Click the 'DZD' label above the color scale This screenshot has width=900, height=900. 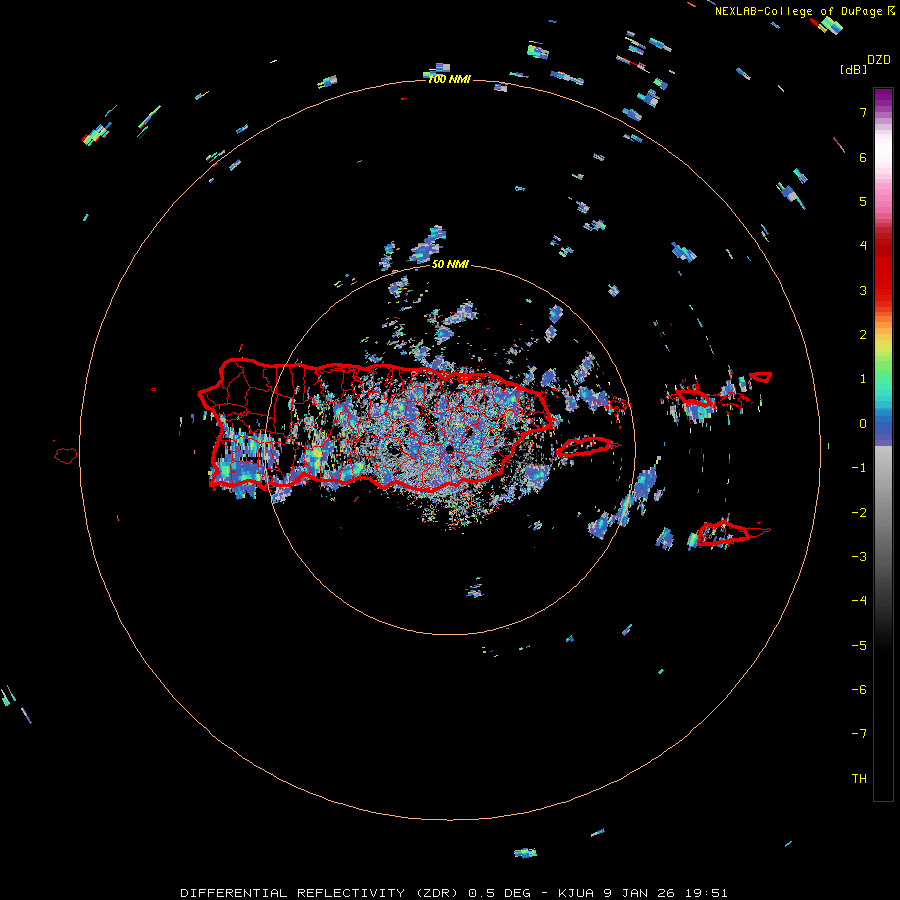879,60
